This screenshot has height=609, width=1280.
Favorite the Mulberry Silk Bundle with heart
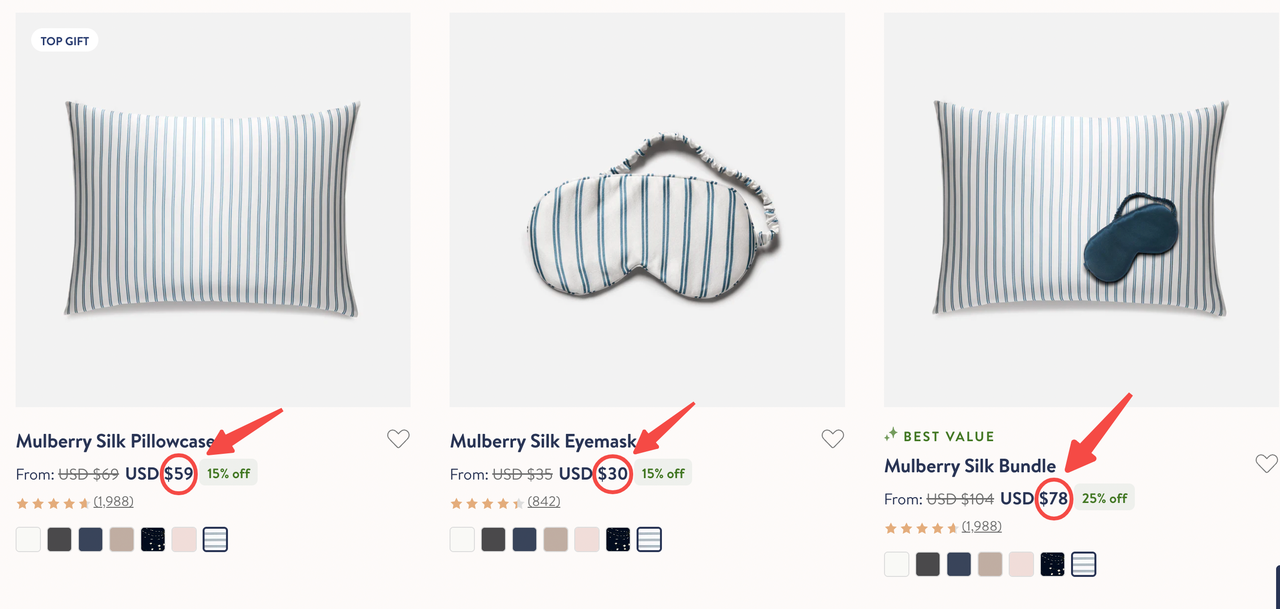click(x=1266, y=463)
